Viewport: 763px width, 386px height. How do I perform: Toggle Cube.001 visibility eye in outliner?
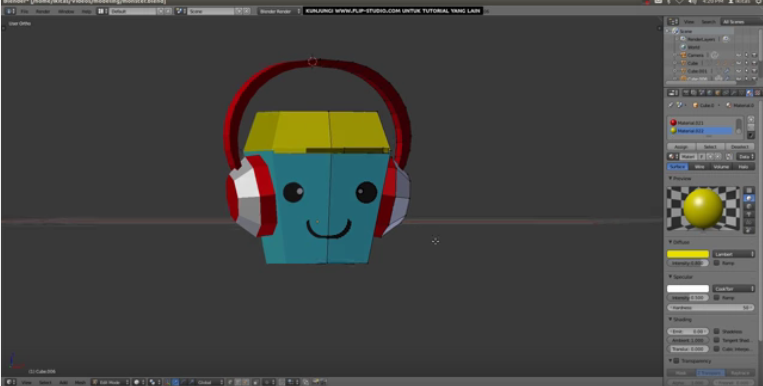tap(739, 71)
